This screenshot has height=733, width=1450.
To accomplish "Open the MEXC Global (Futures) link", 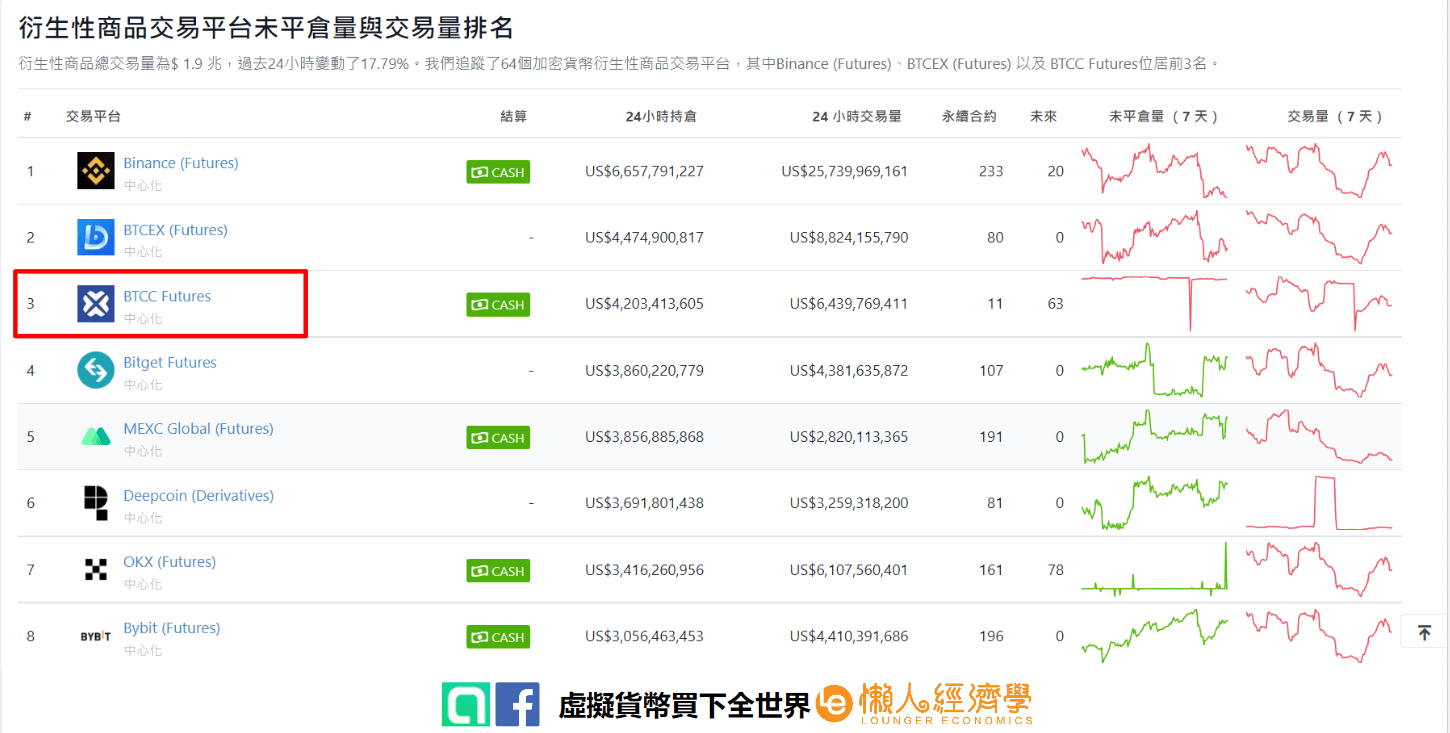I will pyautogui.click(x=198, y=429).
